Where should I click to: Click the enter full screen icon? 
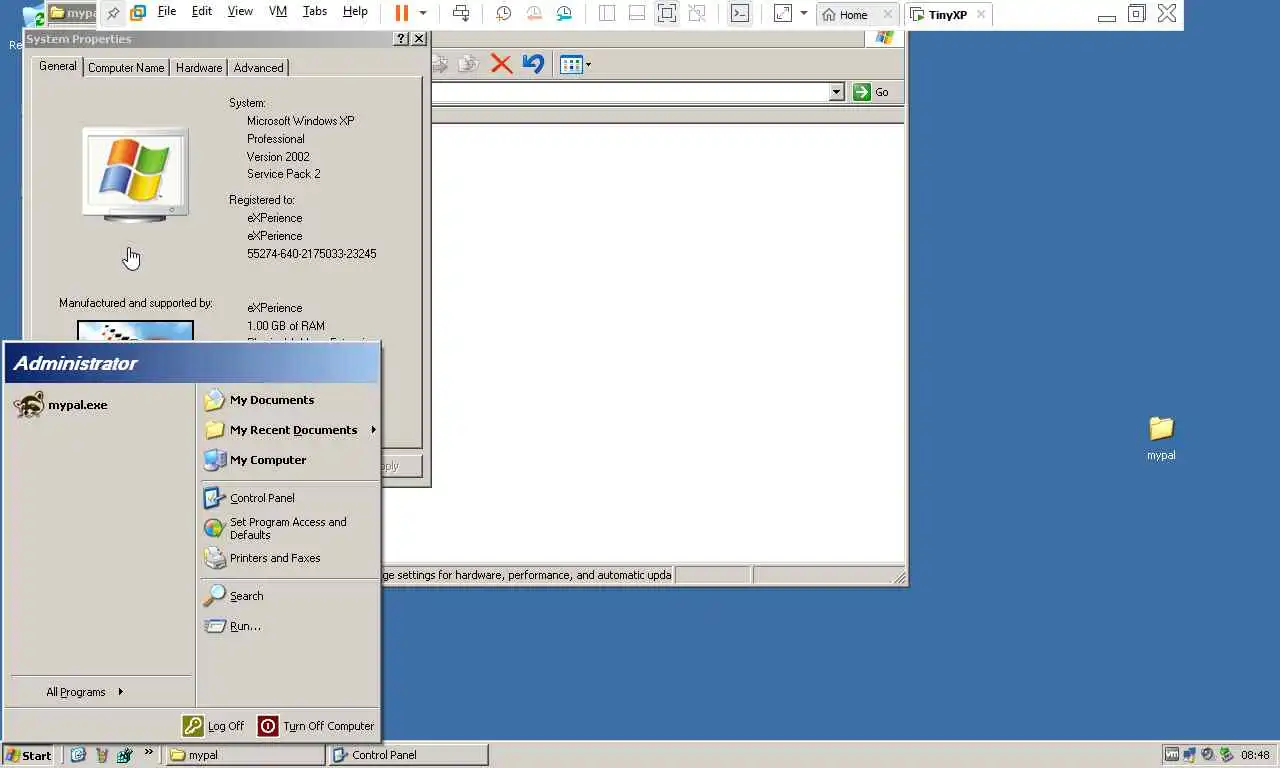coord(667,13)
